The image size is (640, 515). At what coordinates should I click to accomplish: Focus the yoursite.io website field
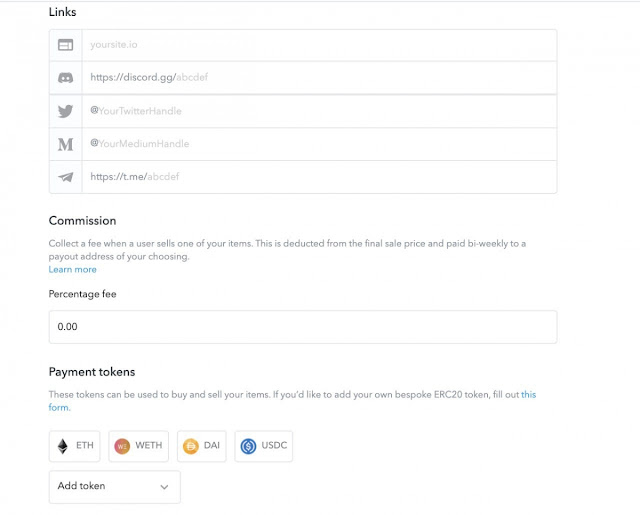point(319,45)
